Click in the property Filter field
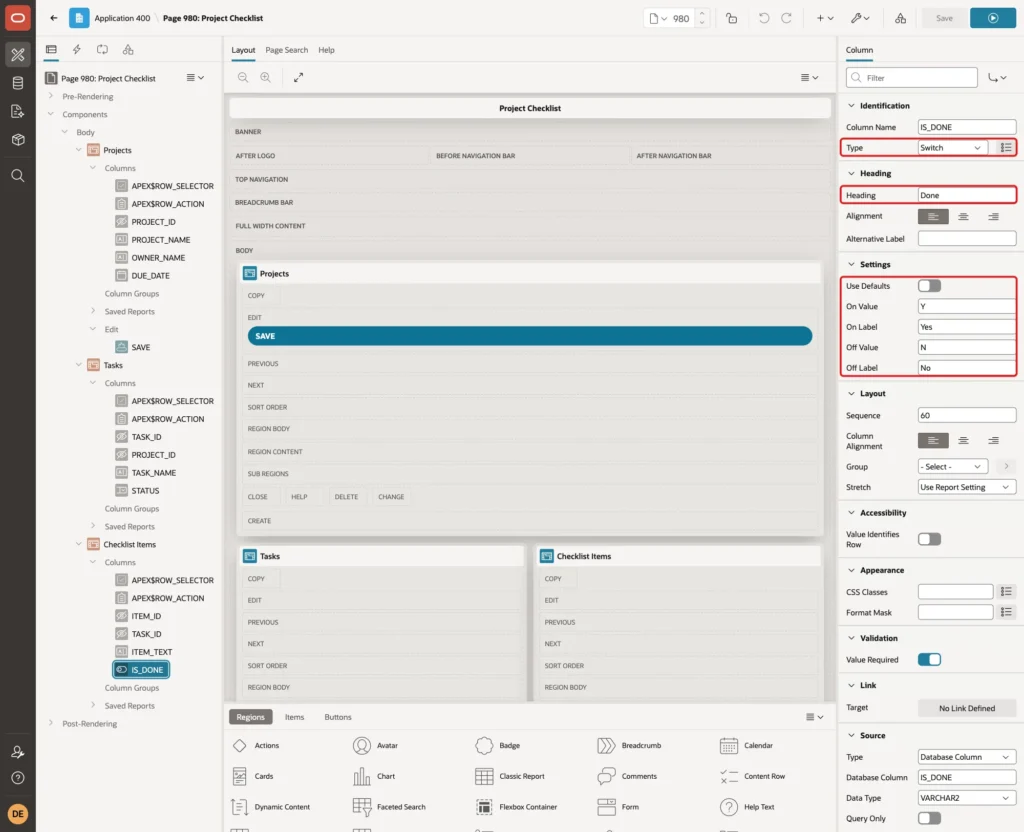This screenshot has width=1024, height=832. click(x=912, y=78)
